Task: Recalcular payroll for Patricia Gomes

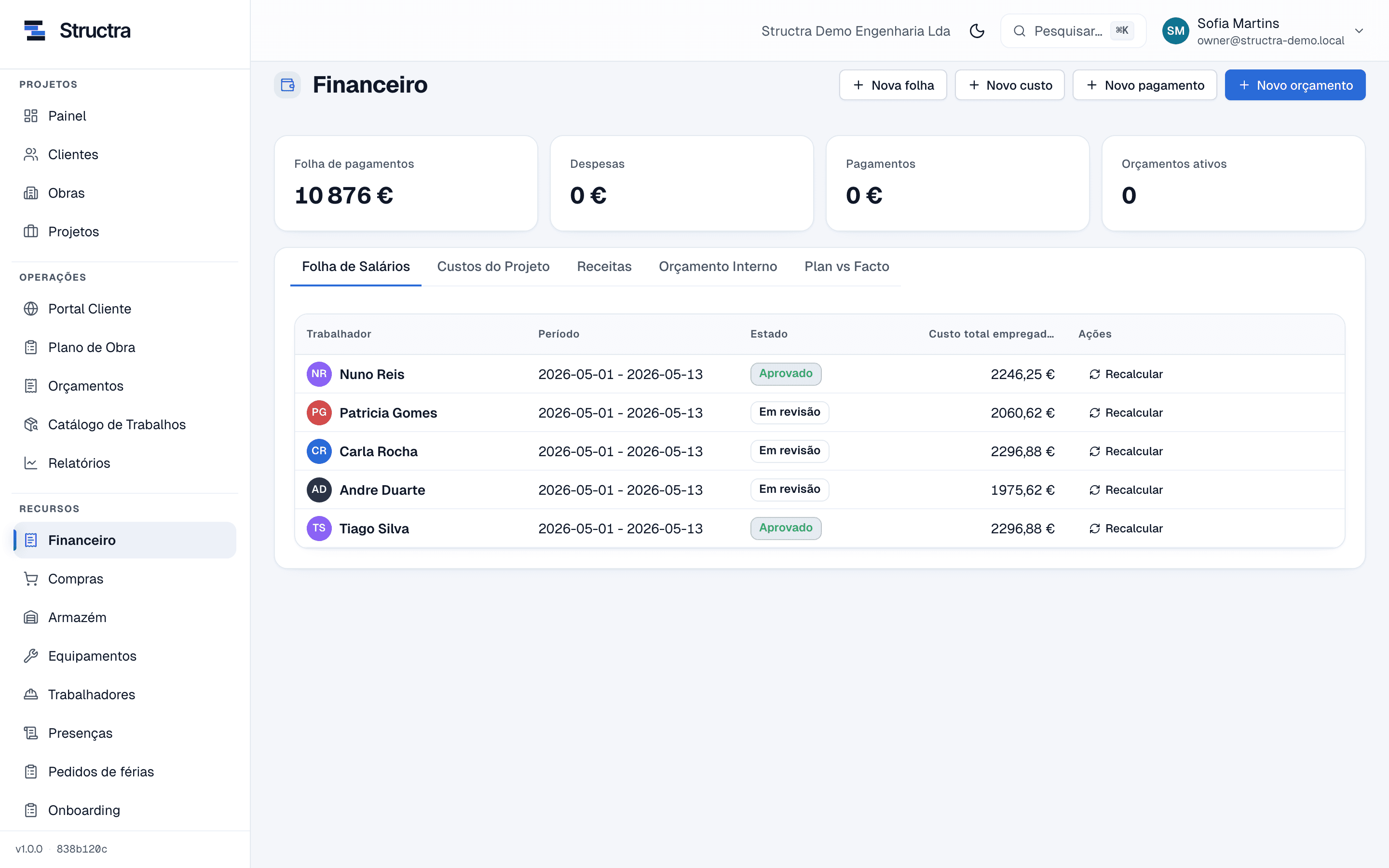Action: 1126,413
